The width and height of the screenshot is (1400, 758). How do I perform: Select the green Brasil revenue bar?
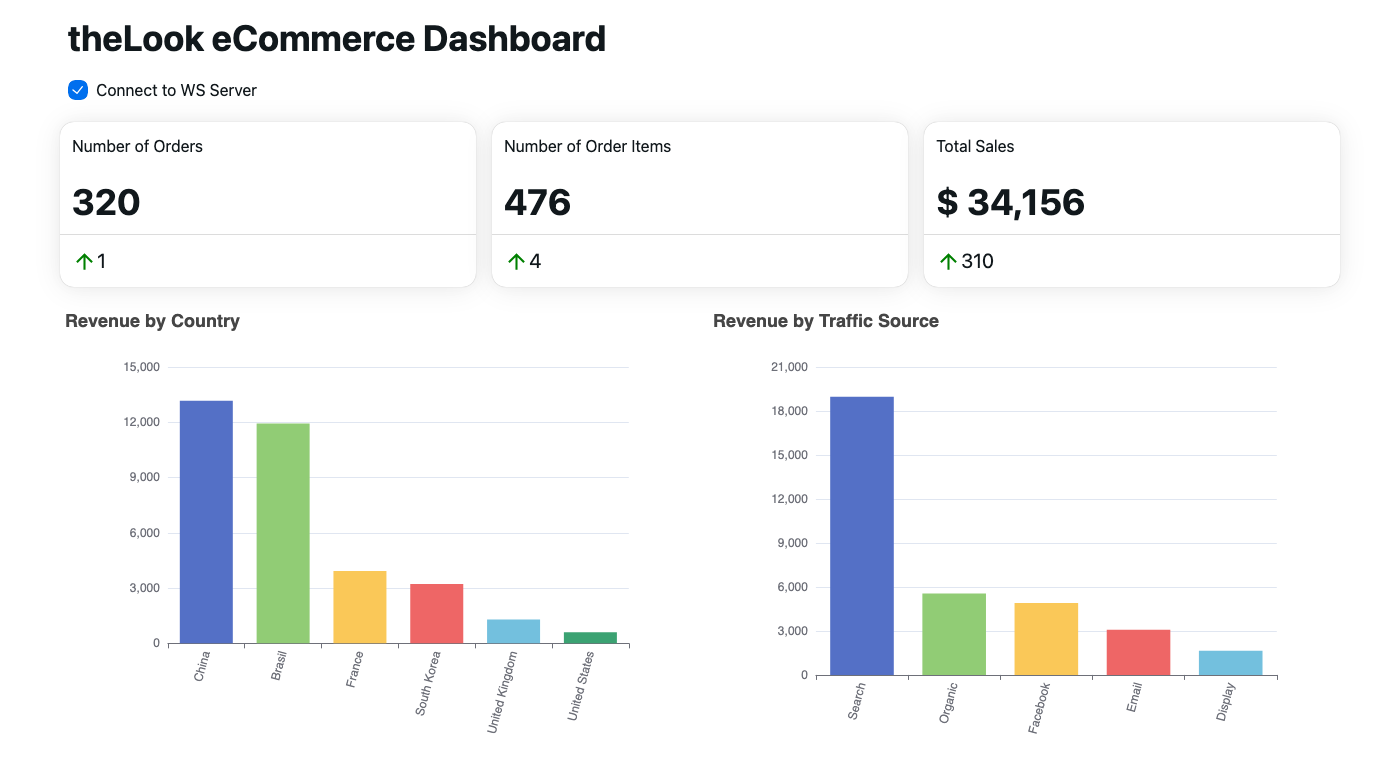tap(283, 533)
